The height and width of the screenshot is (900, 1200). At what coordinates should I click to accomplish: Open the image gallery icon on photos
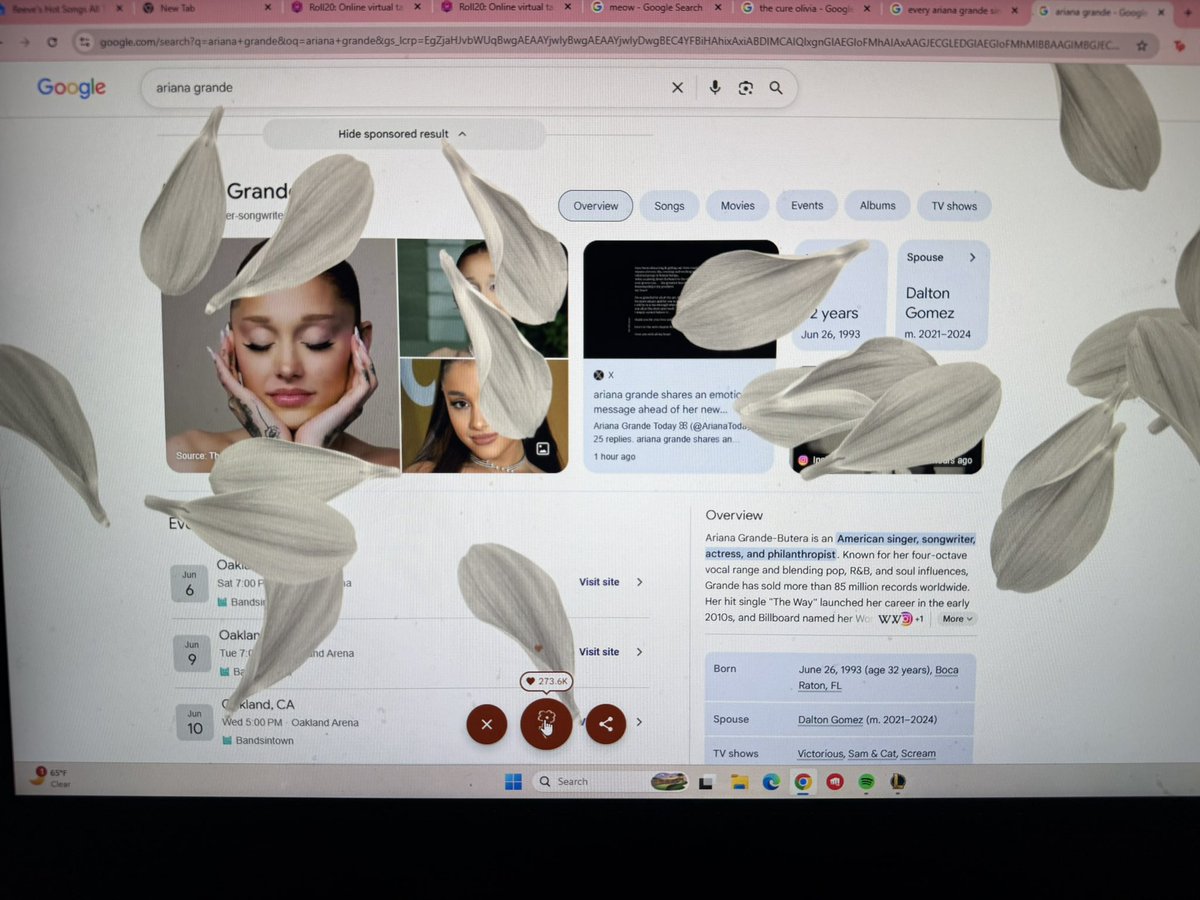pyautogui.click(x=542, y=449)
